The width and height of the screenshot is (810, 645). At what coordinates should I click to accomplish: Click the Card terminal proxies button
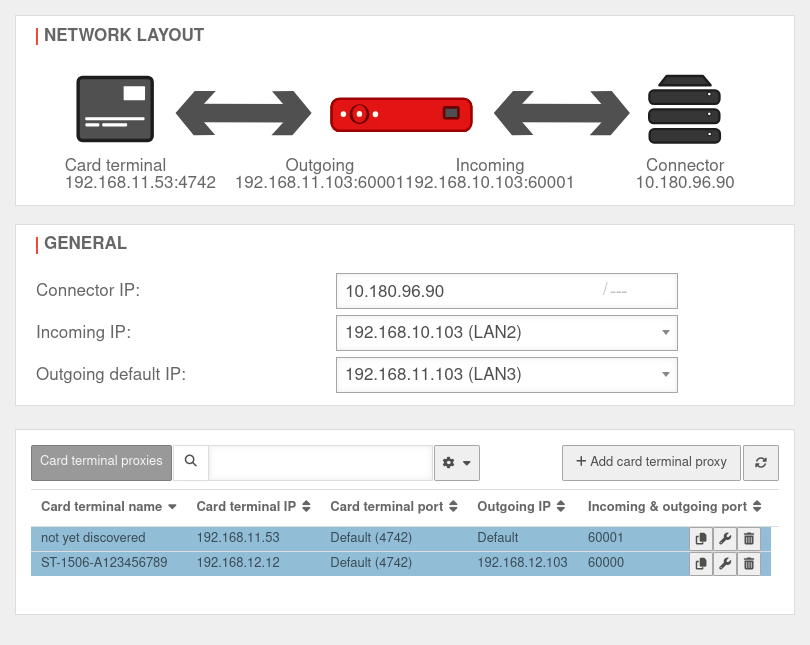(x=101, y=462)
